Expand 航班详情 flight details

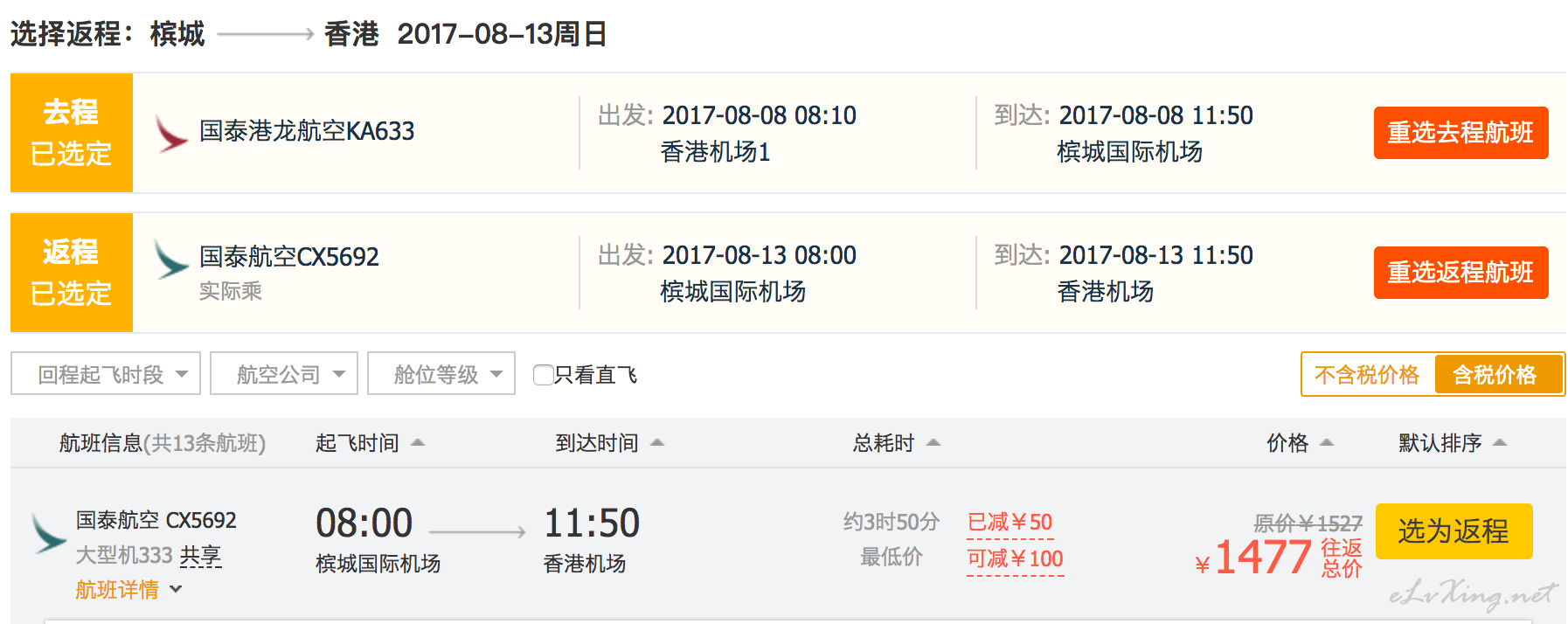point(128,590)
